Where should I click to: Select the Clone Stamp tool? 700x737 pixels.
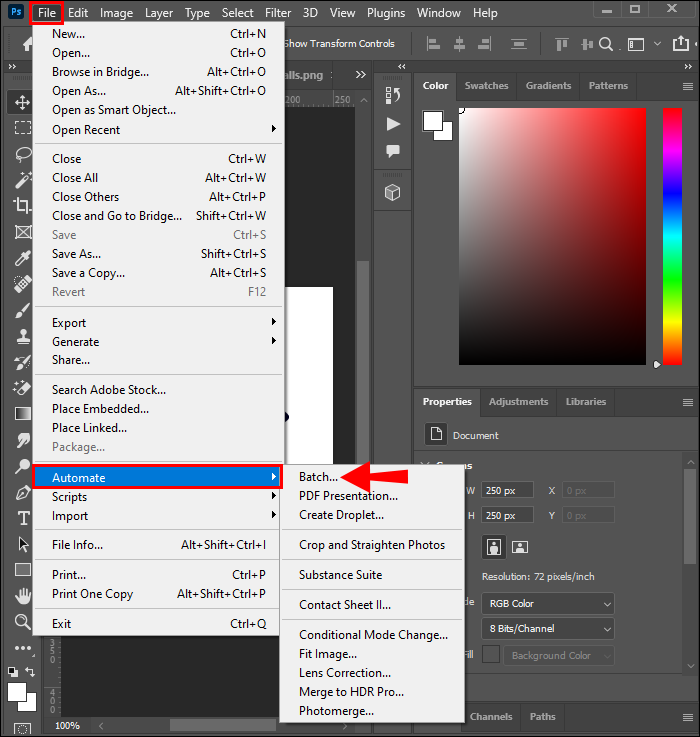coord(23,336)
